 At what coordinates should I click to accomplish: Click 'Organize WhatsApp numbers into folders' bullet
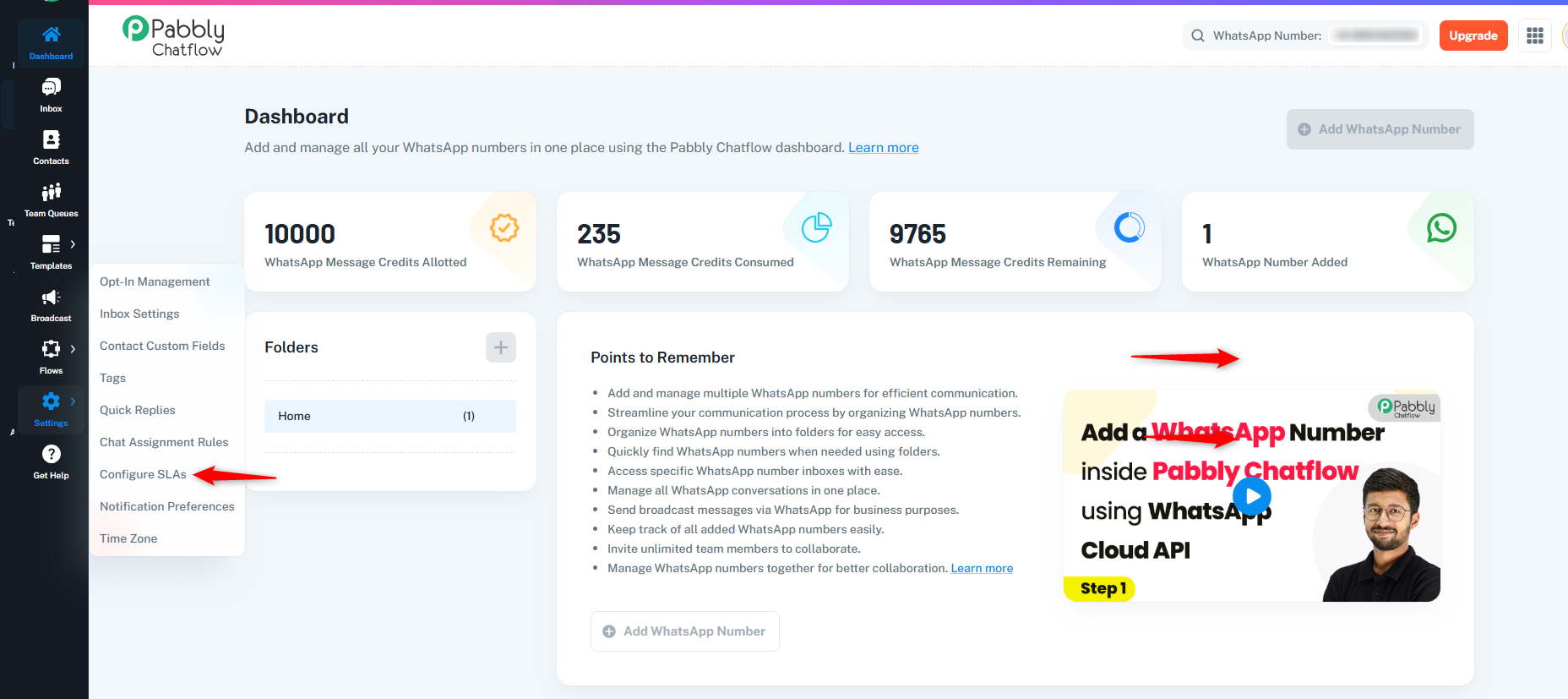tap(766, 432)
